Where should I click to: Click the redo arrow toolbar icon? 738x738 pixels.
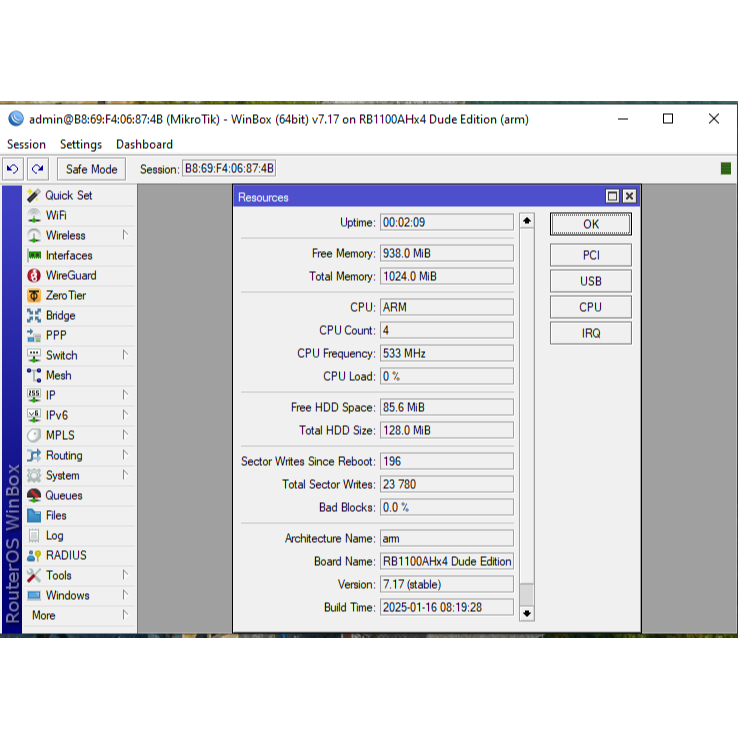(37, 169)
